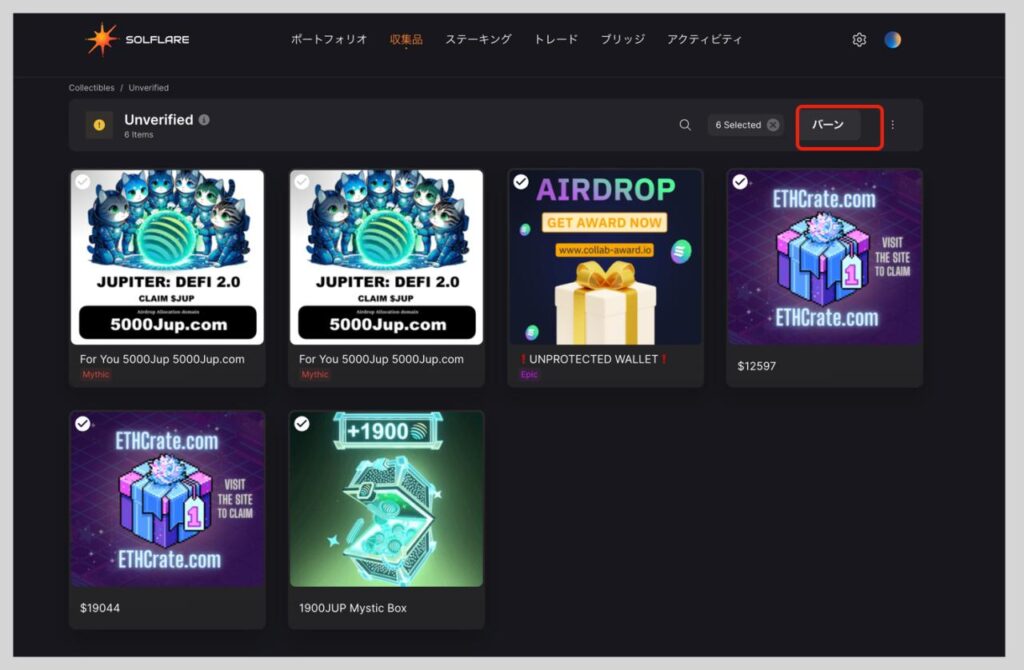Click the '1900JUP Mystic Box' title
The height and width of the screenshot is (670, 1024).
353,608
